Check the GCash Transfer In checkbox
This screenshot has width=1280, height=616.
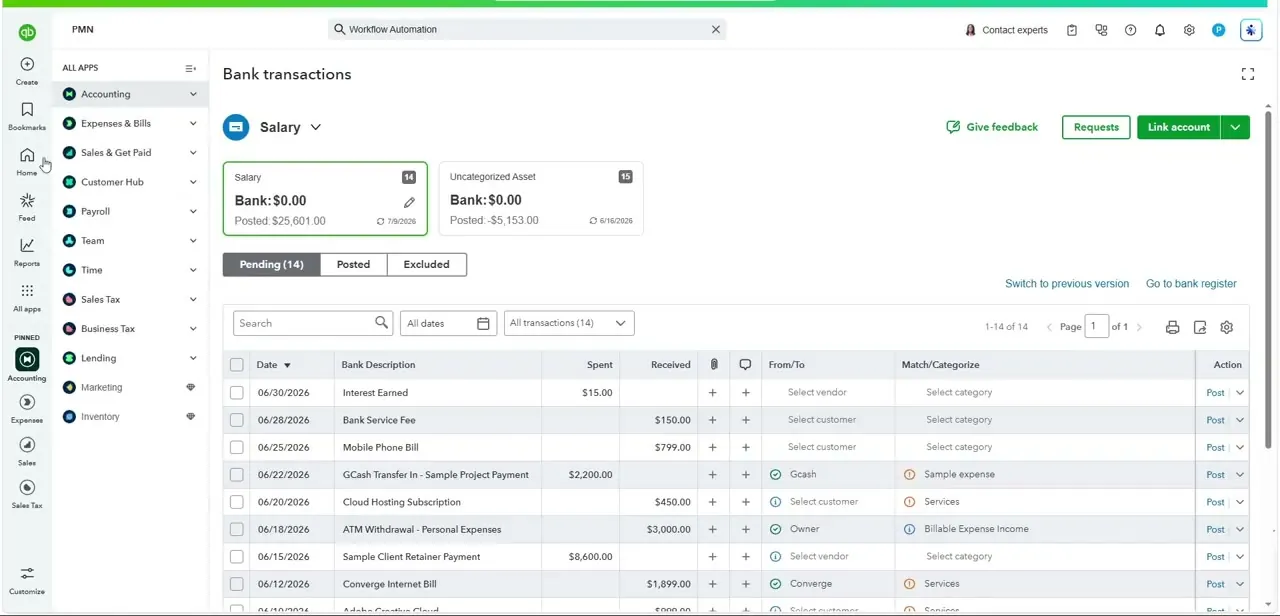(237, 475)
